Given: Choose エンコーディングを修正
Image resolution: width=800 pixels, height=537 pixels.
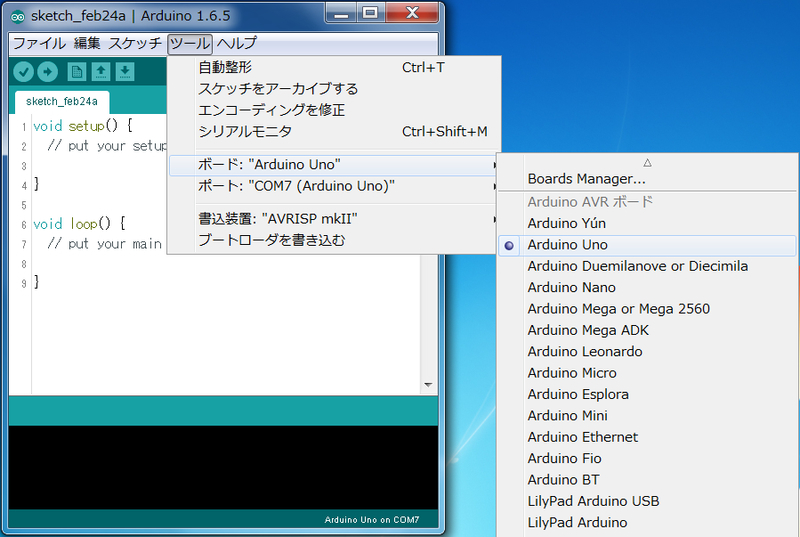Looking at the screenshot, I should pos(333,110).
